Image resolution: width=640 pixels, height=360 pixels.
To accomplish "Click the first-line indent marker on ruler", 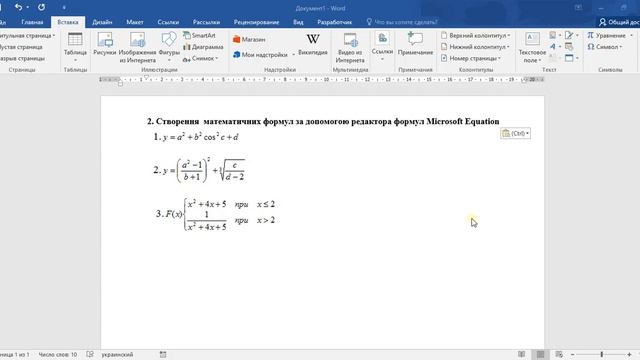I will click(x=147, y=77).
